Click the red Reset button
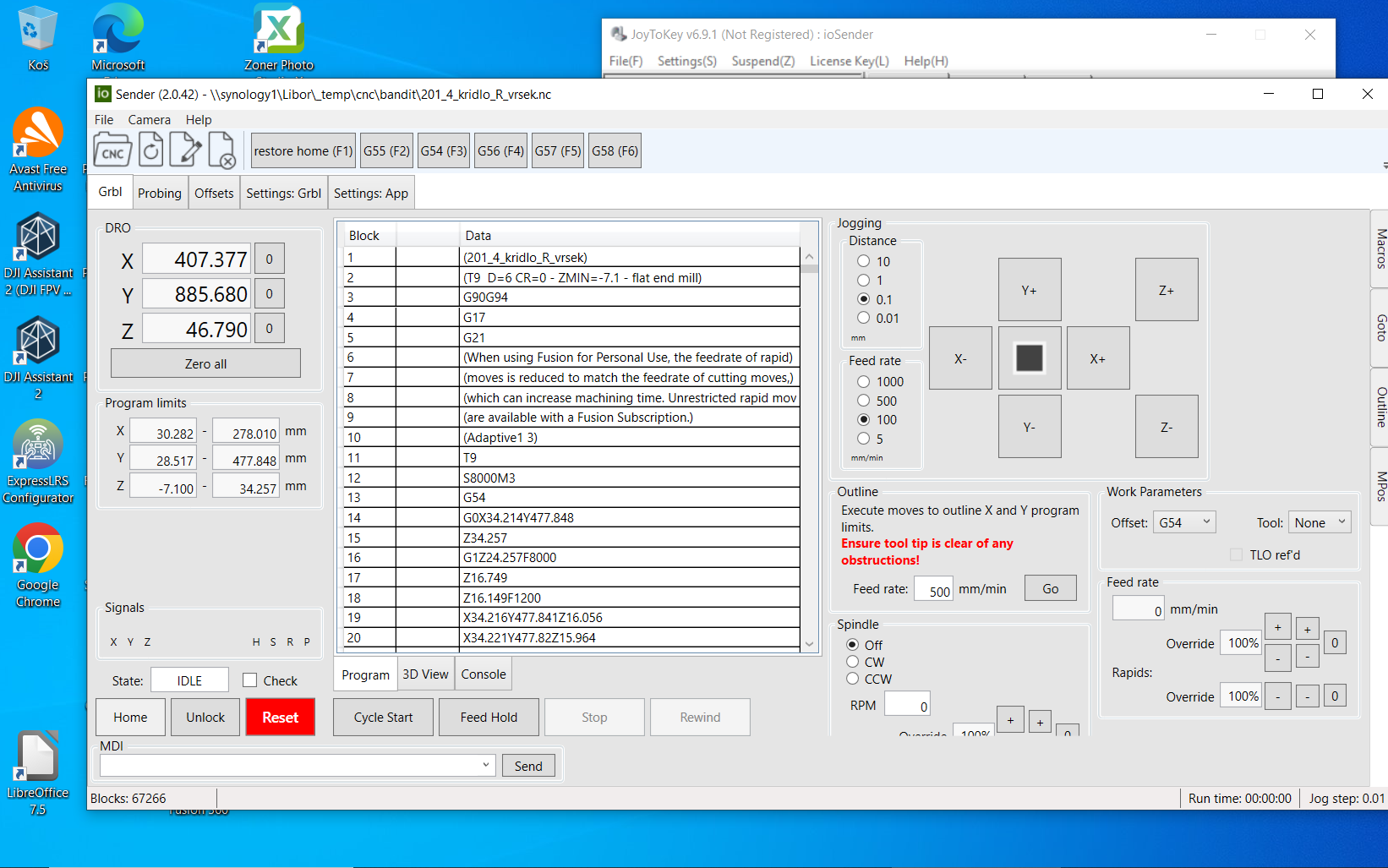 [x=280, y=718]
